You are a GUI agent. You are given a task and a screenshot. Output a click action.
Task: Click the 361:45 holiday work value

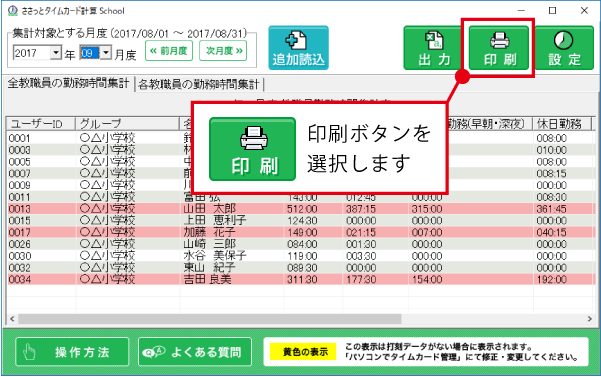click(551, 209)
